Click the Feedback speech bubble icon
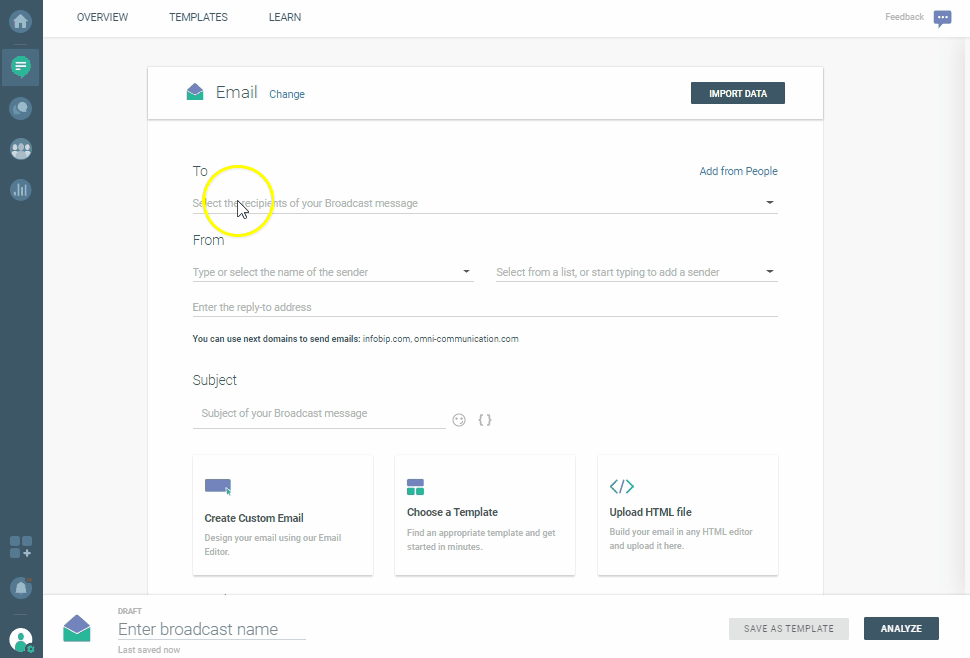 click(x=942, y=18)
